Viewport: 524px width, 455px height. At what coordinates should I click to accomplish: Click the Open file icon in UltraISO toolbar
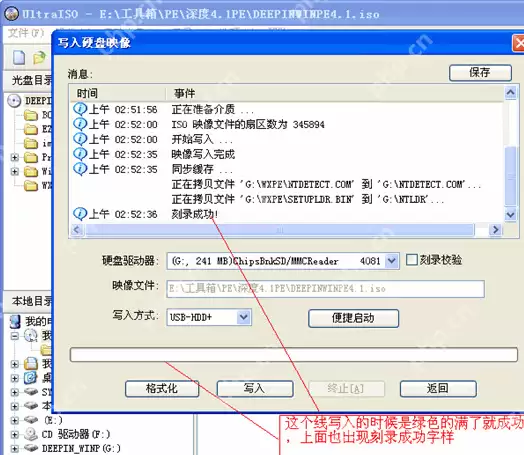39,57
